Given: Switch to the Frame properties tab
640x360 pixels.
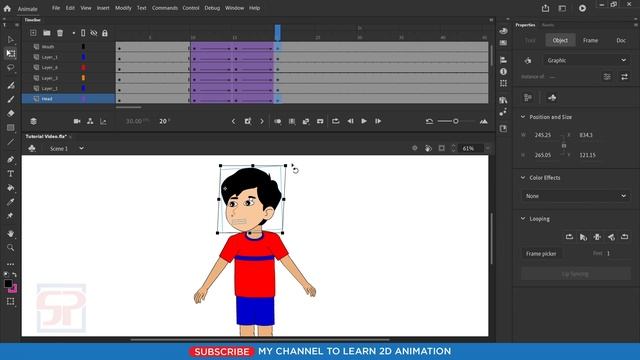Looking at the screenshot, I should click(590, 40).
